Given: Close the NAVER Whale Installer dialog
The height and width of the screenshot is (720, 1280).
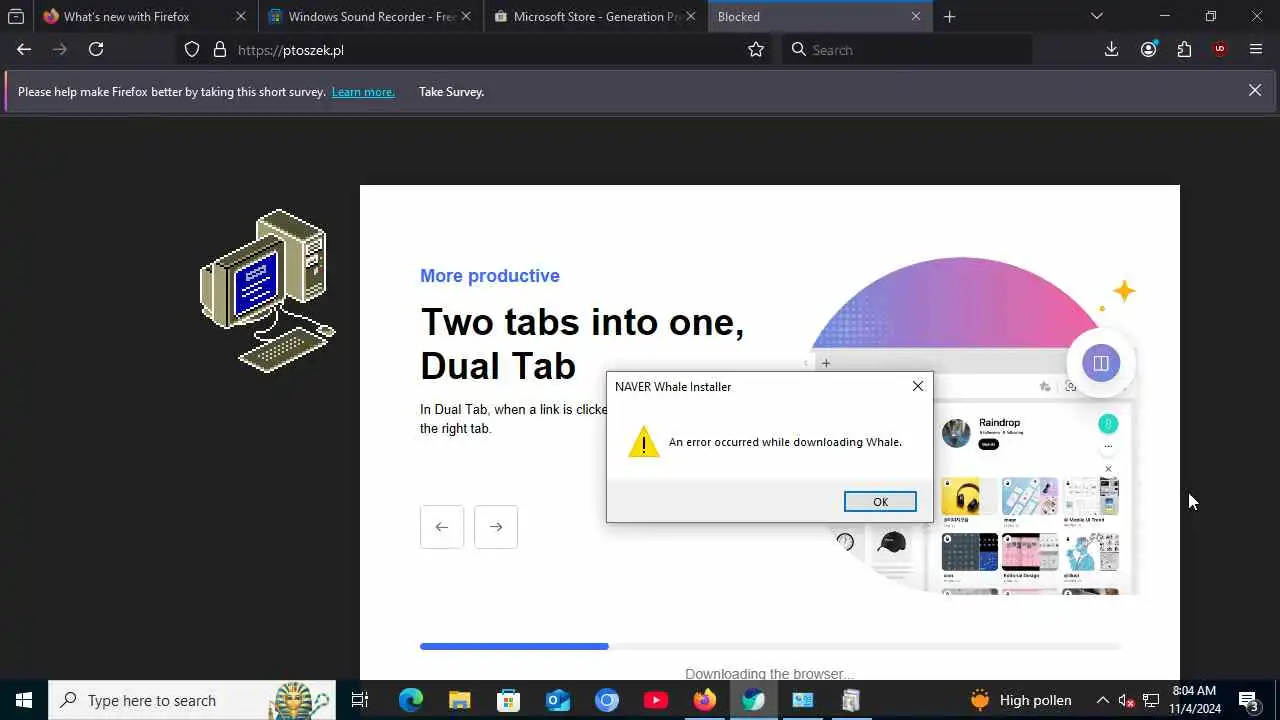Looking at the screenshot, I should (x=918, y=386).
